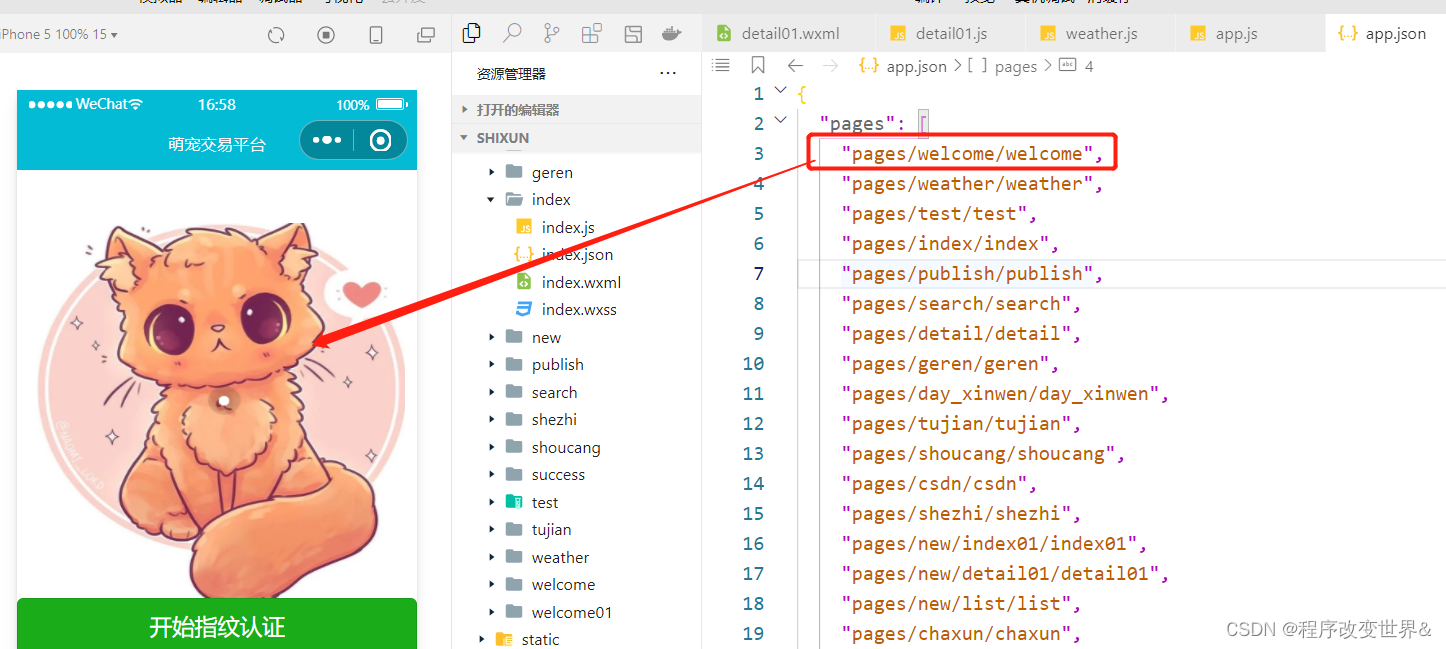This screenshot has height=649, width=1446.
Task: Click "pages/csdn/csdn" on line 14
Action: coord(934,484)
